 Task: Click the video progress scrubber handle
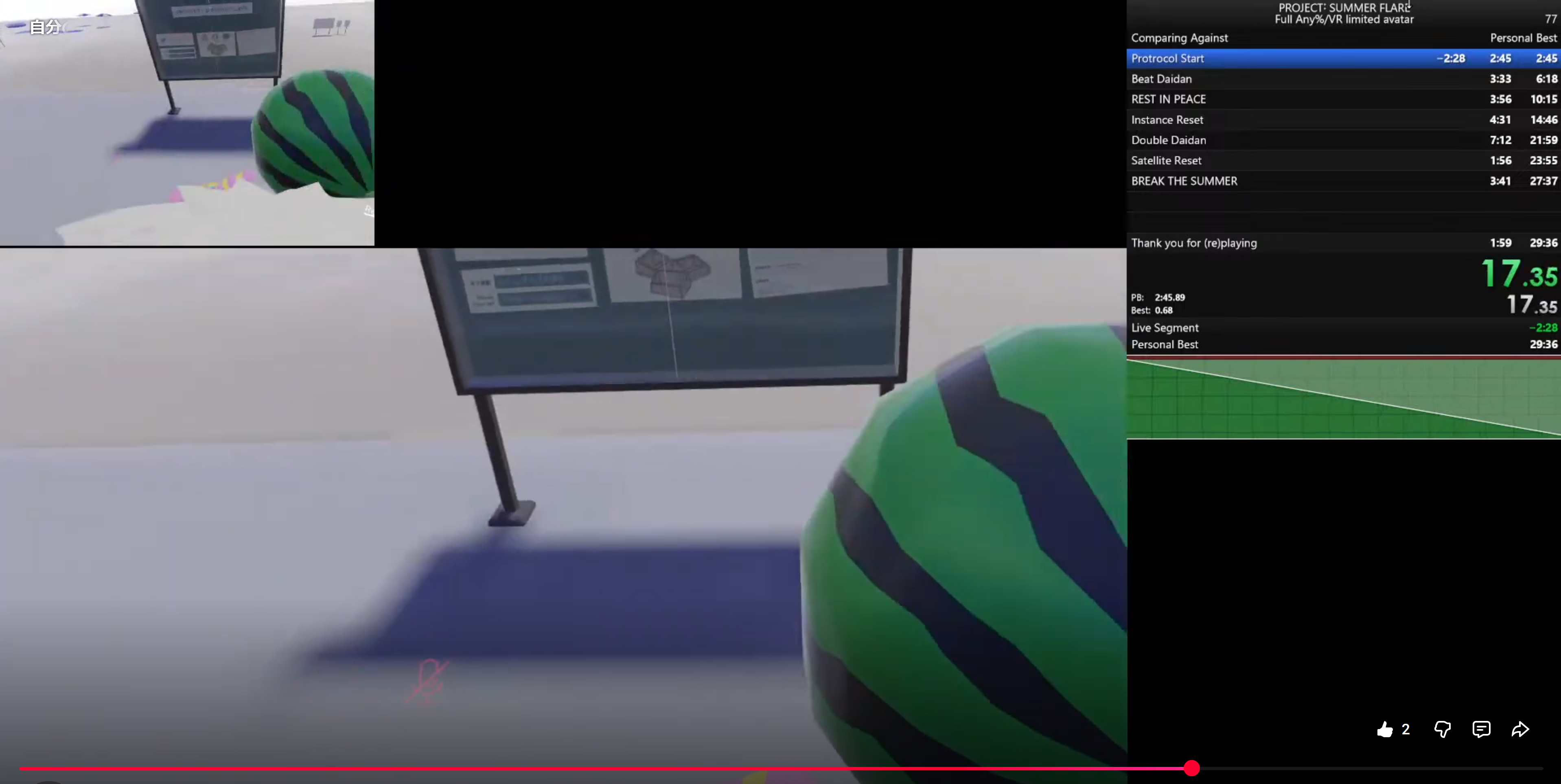tap(1191, 768)
